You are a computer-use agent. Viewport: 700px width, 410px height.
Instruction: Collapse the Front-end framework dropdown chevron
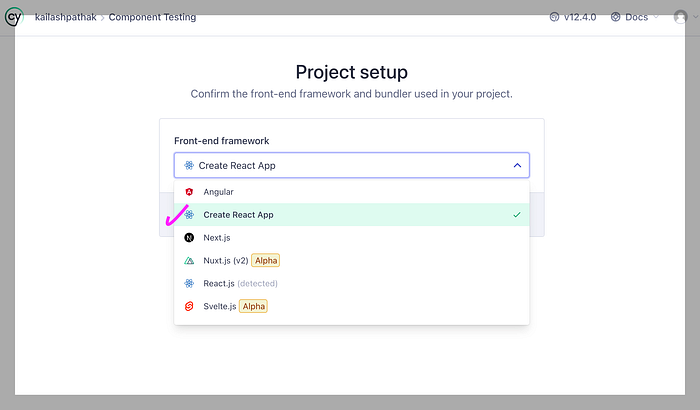pos(517,165)
